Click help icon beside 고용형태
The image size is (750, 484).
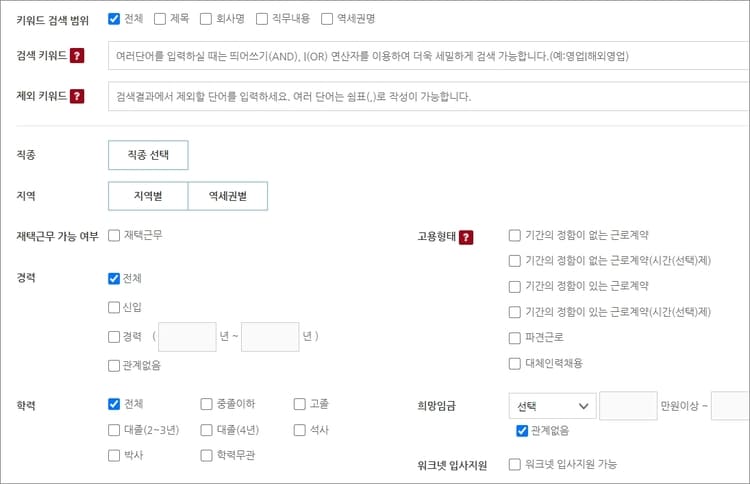click(466, 237)
